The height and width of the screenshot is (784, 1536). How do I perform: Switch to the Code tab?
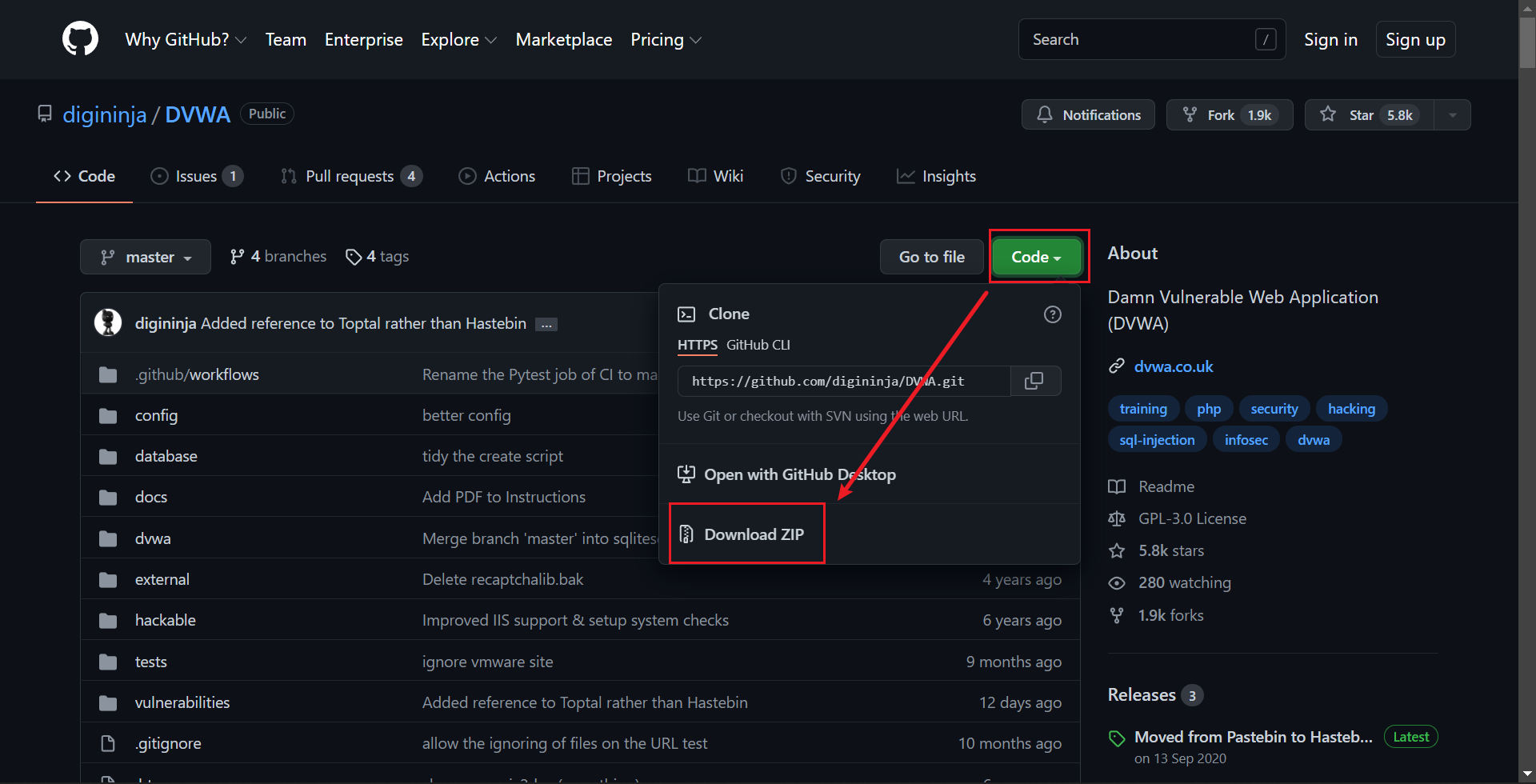click(x=84, y=176)
